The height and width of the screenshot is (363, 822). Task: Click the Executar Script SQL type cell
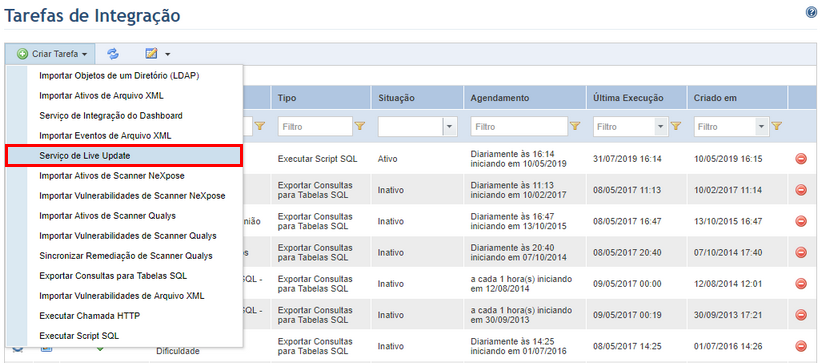pyautogui.click(x=318, y=158)
